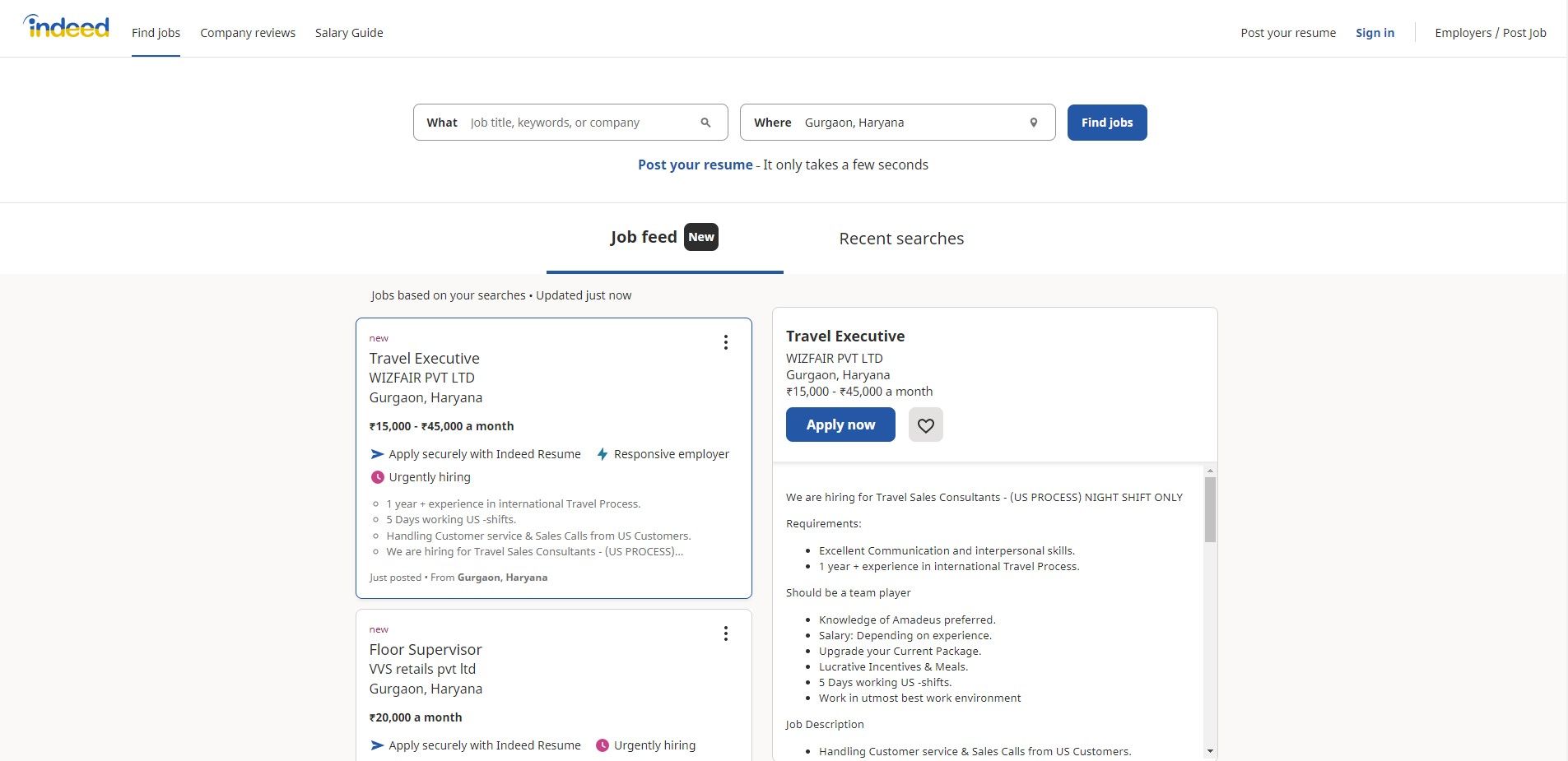
Task: Open Salary Guide page
Action: coord(349,33)
